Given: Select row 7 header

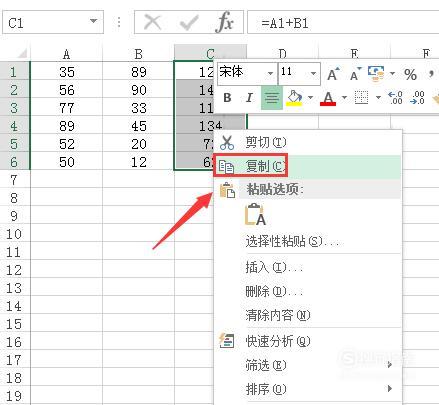Looking at the screenshot, I should pyautogui.click(x=15, y=180).
